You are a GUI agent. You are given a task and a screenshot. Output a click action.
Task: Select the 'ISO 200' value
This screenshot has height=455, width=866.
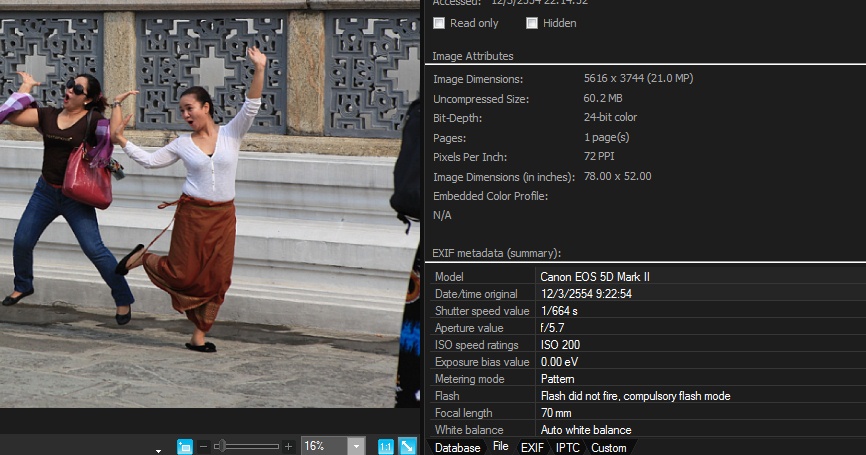coord(560,345)
